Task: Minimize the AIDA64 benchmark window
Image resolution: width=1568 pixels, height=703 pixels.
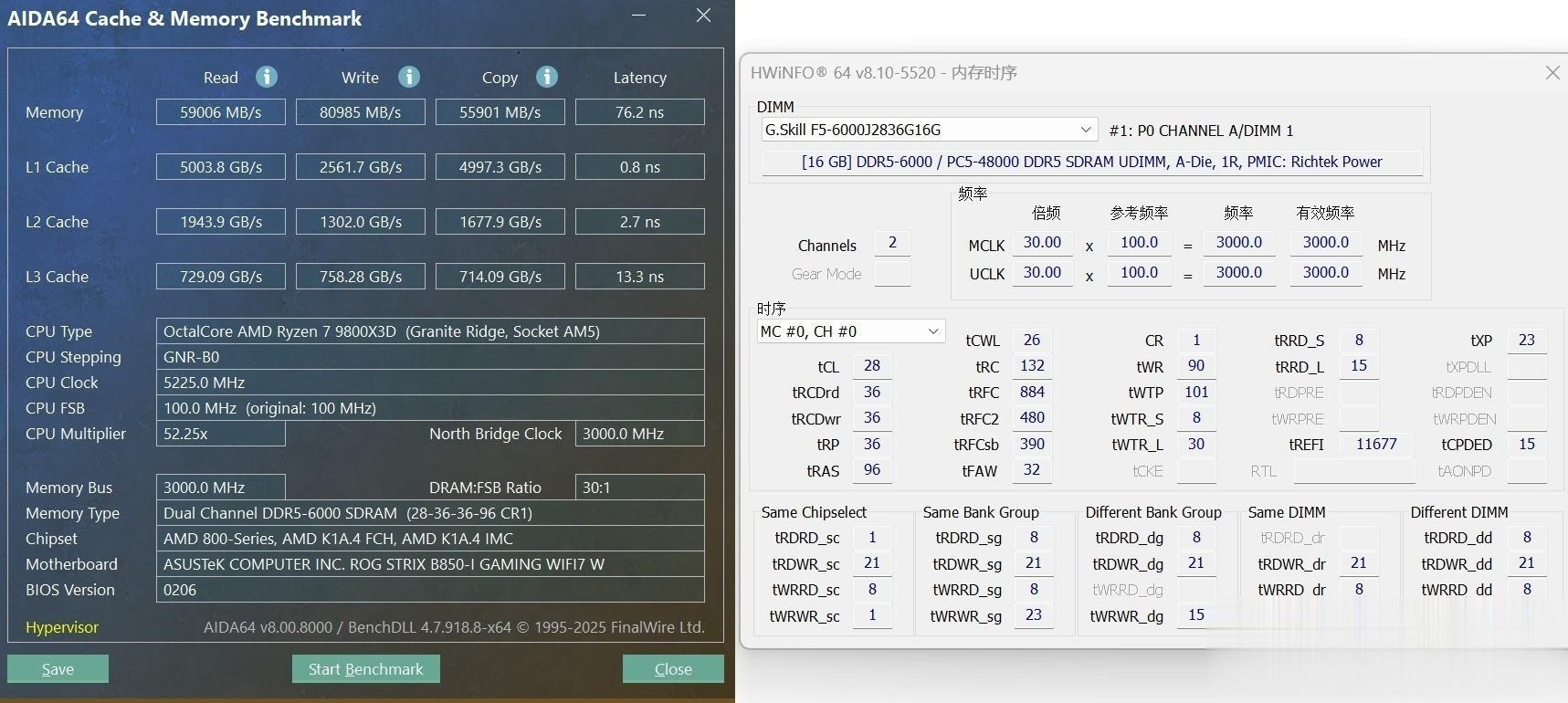Action: 639,16
